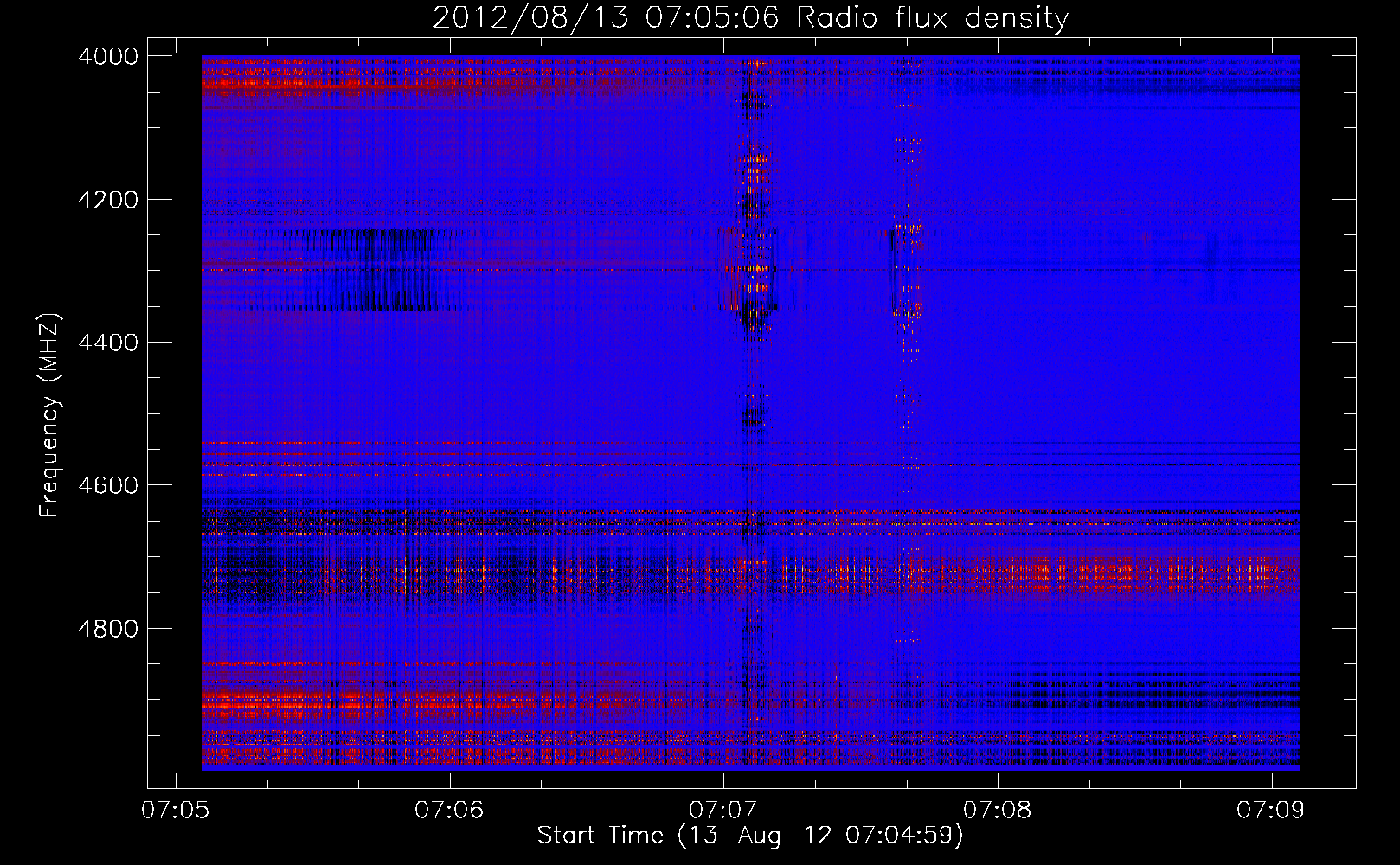This screenshot has width=1400, height=865.
Task: Select the 07:06 time axis label
Action: coord(449,811)
